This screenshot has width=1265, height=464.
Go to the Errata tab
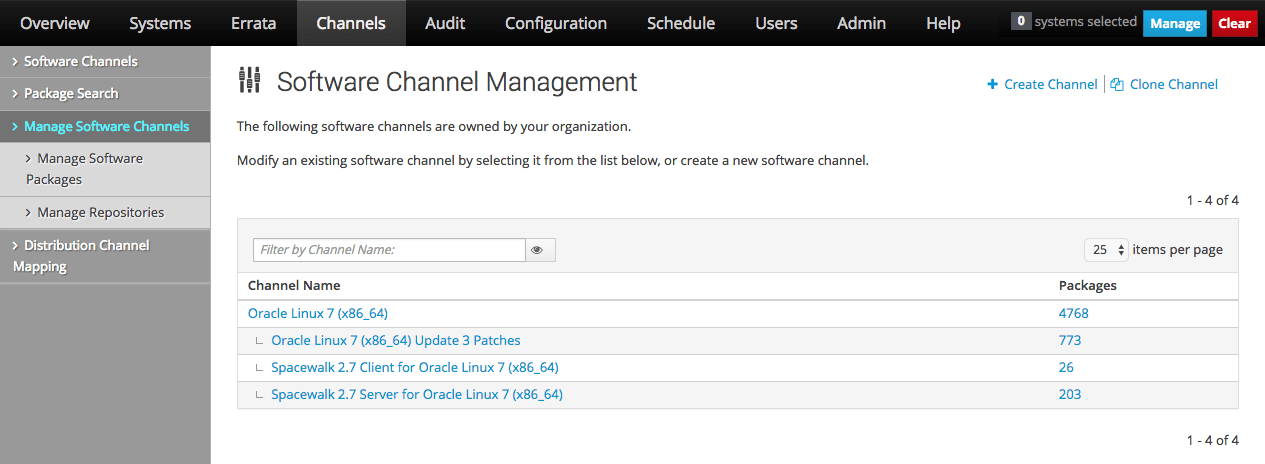[x=253, y=23]
